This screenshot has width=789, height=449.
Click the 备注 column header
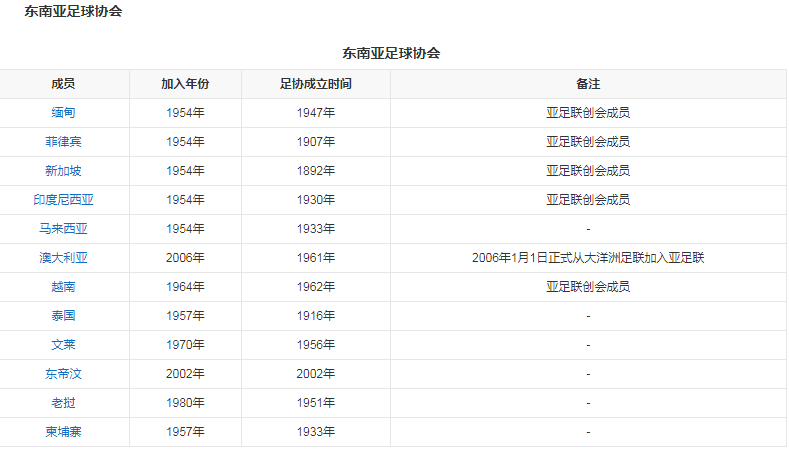[x=588, y=84]
